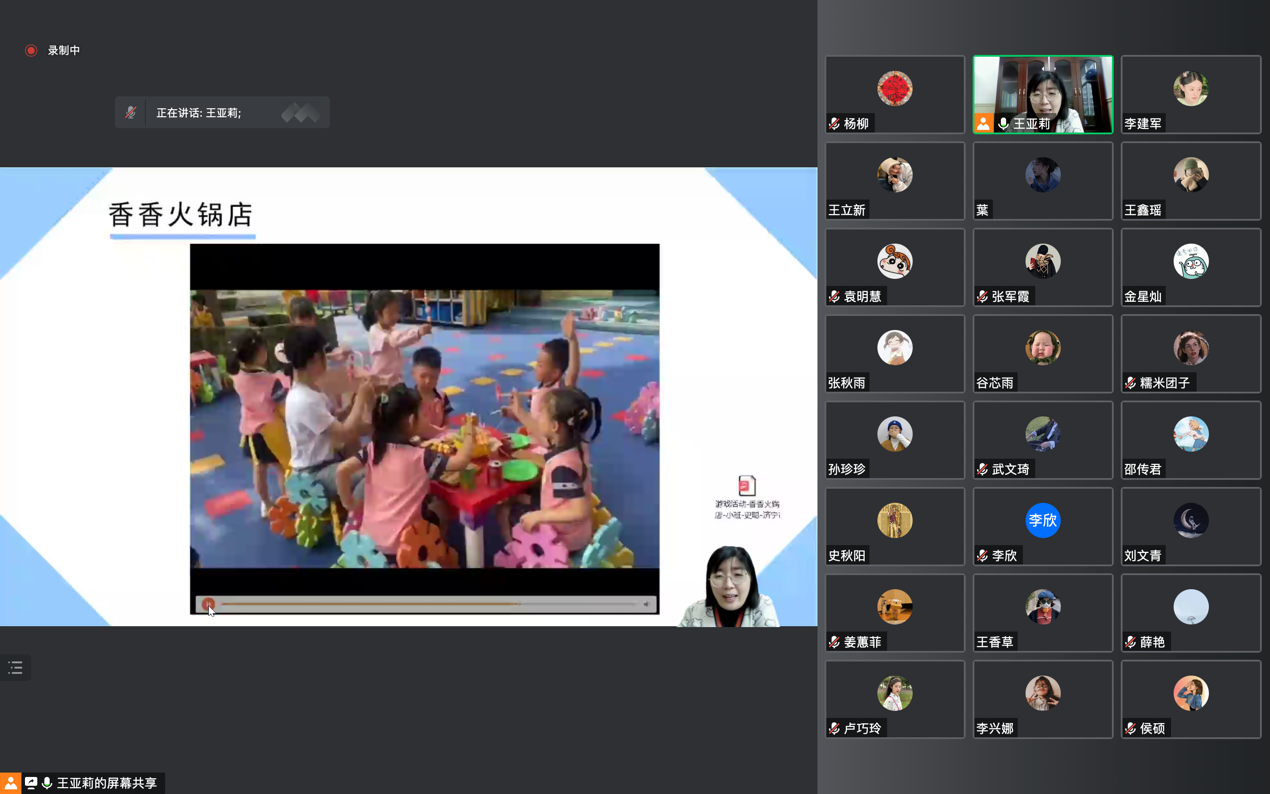Click the 香香火锅店 video frame in slide
The width and height of the screenshot is (1270, 794).
pyautogui.click(x=424, y=428)
